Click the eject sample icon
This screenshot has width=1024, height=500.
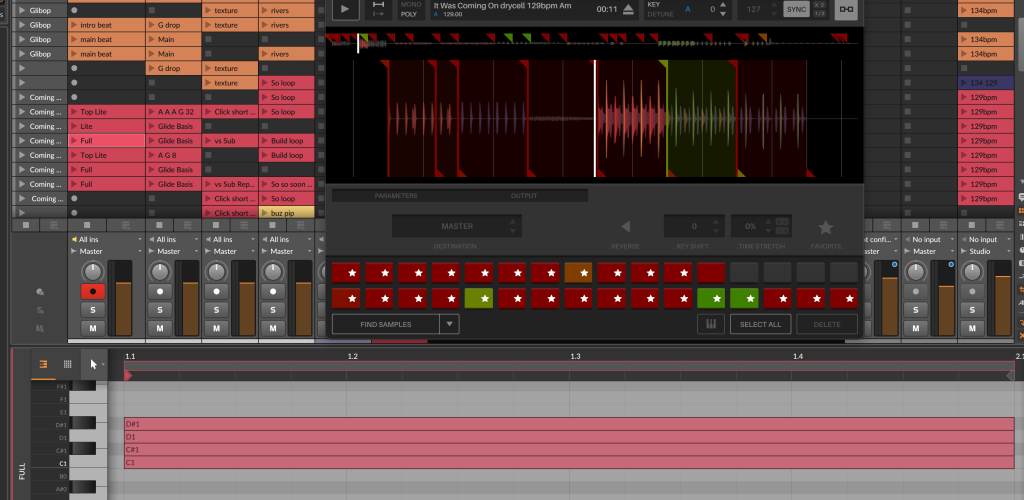(x=628, y=10)
